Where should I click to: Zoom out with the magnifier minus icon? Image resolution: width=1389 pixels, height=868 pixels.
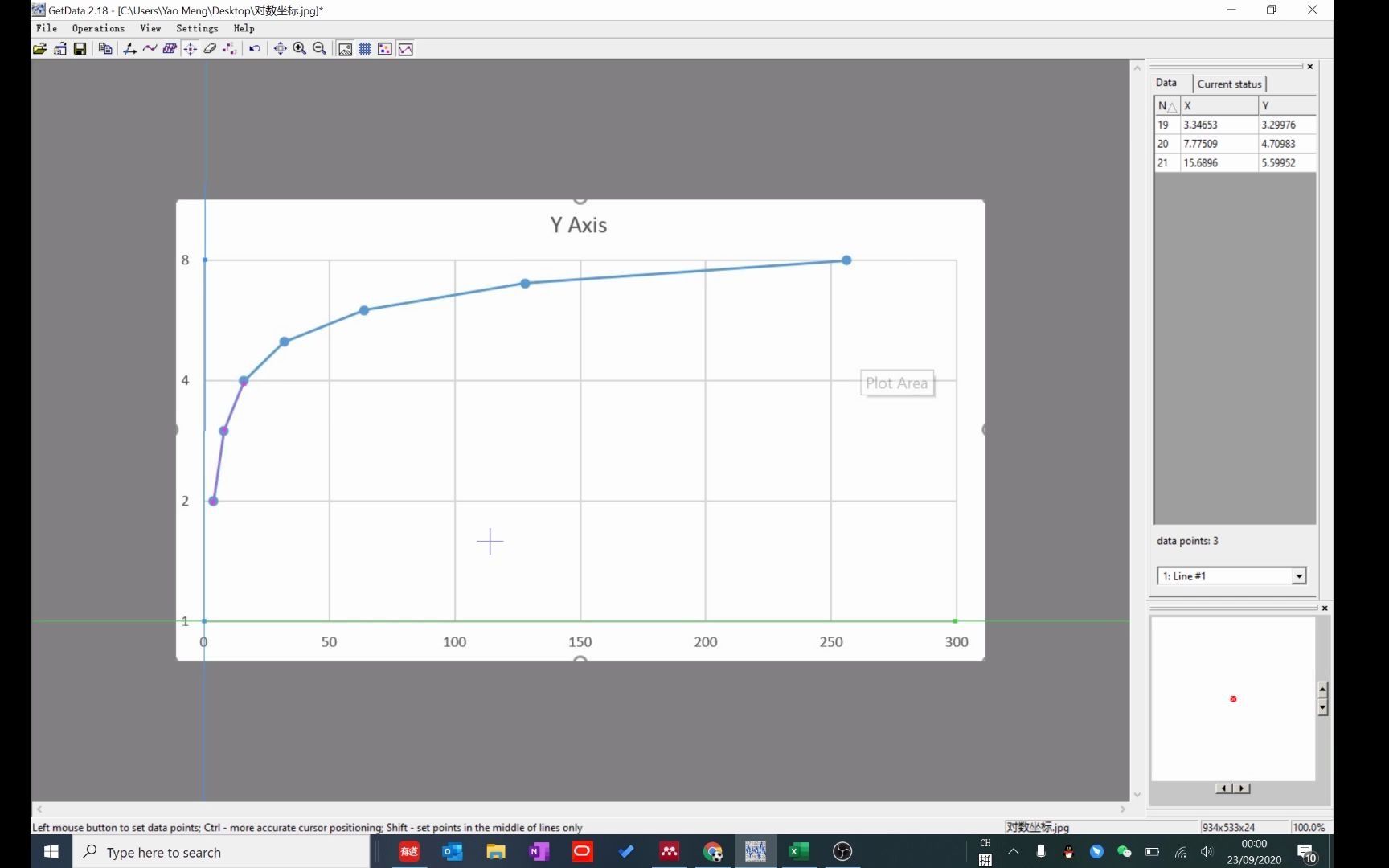point(320,49)
